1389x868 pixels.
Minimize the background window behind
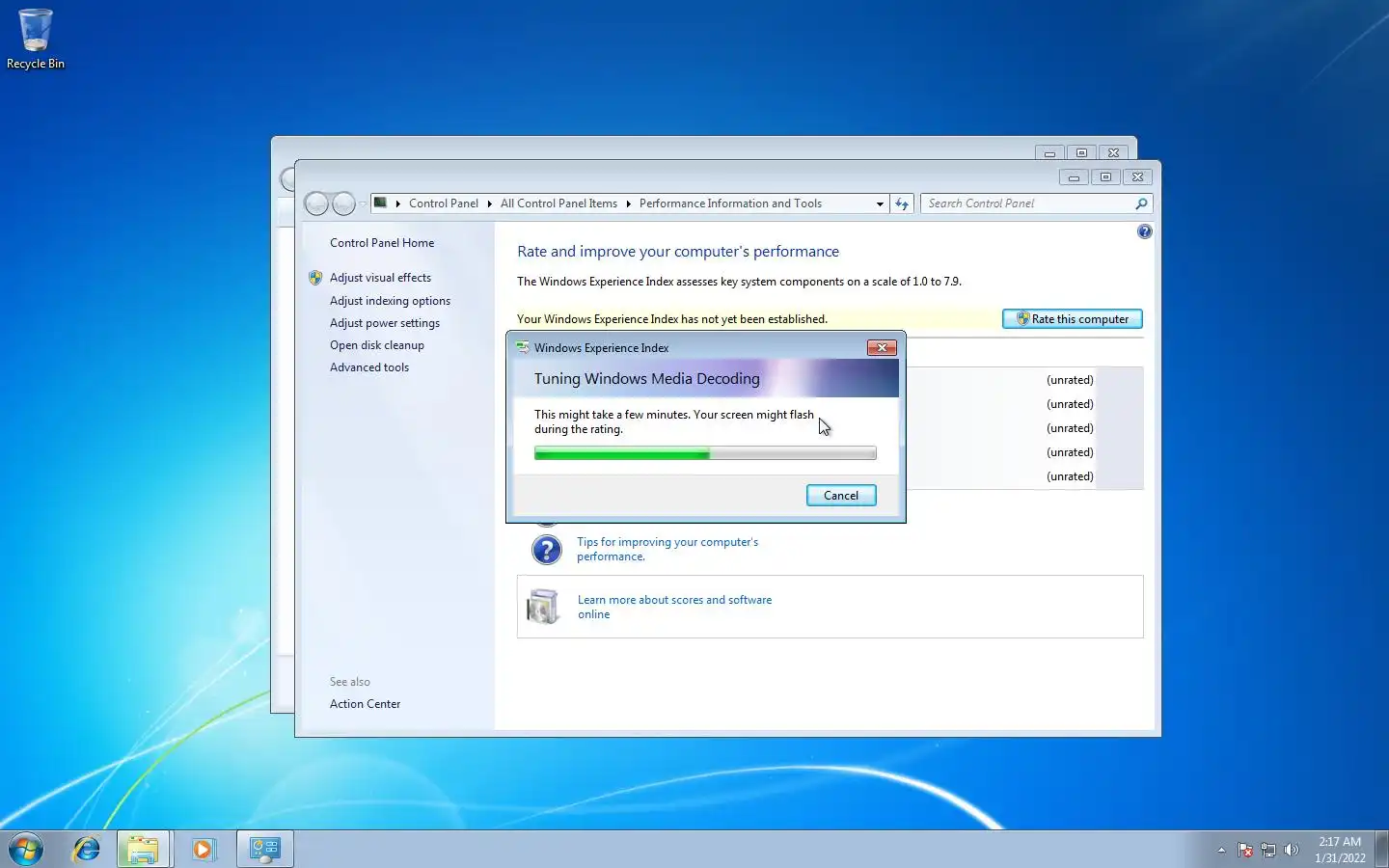click(x=1049, y=153)
